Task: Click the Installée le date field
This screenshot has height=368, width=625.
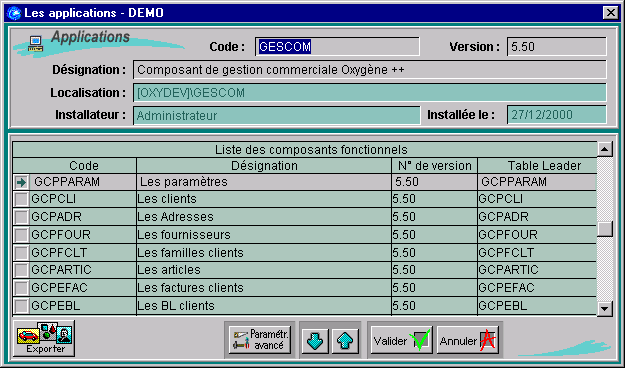Action: [557, 115]
